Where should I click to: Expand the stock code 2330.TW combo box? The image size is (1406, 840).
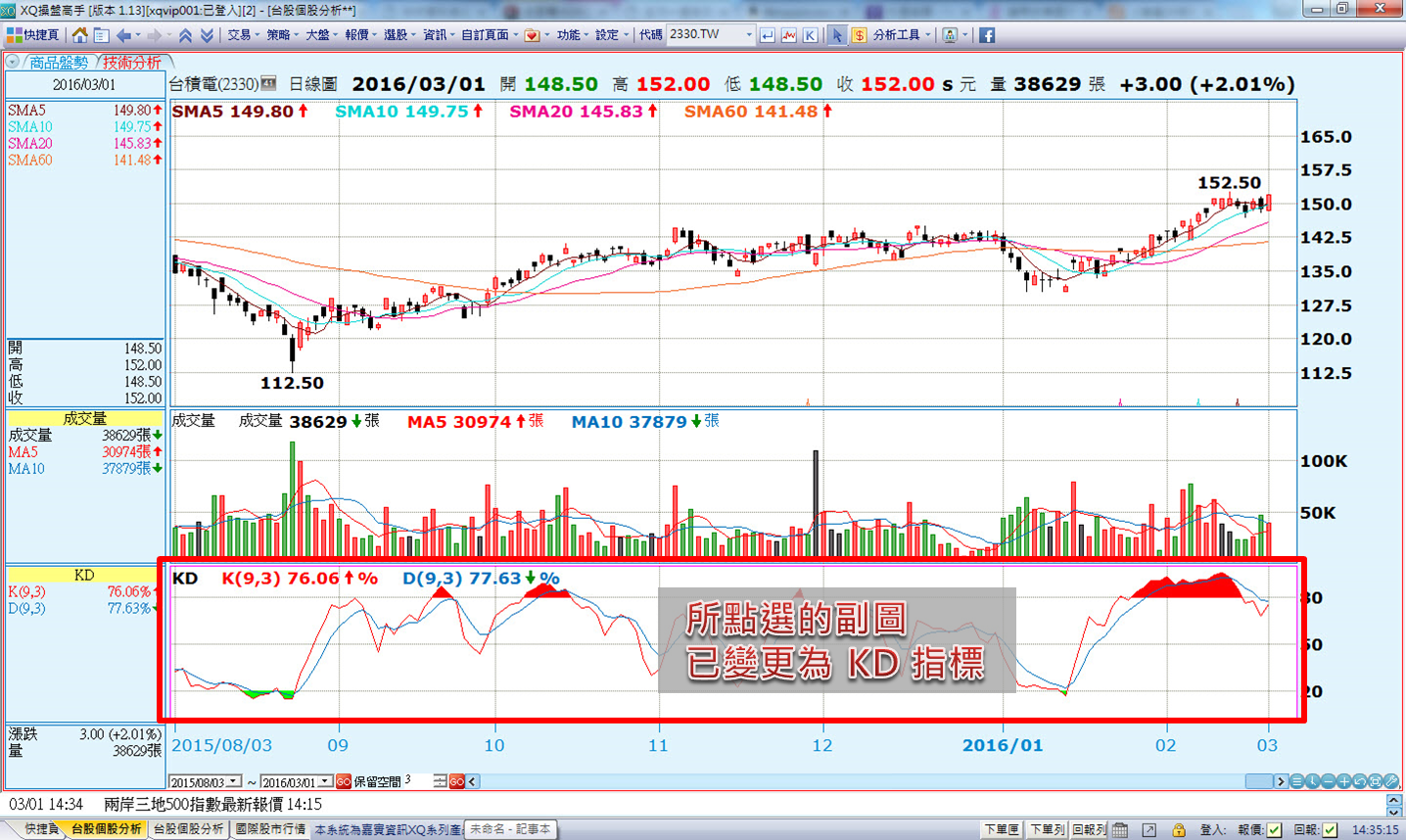pyautogui.click(x=749, y=35)
